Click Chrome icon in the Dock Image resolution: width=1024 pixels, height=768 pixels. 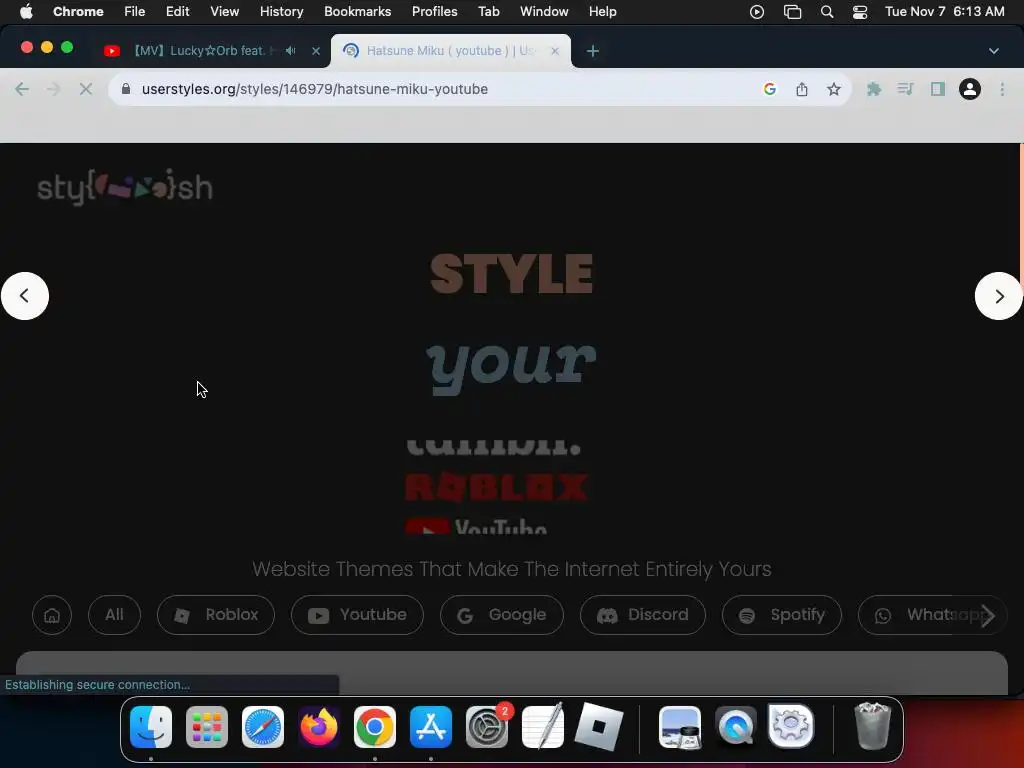coord(375,727)
